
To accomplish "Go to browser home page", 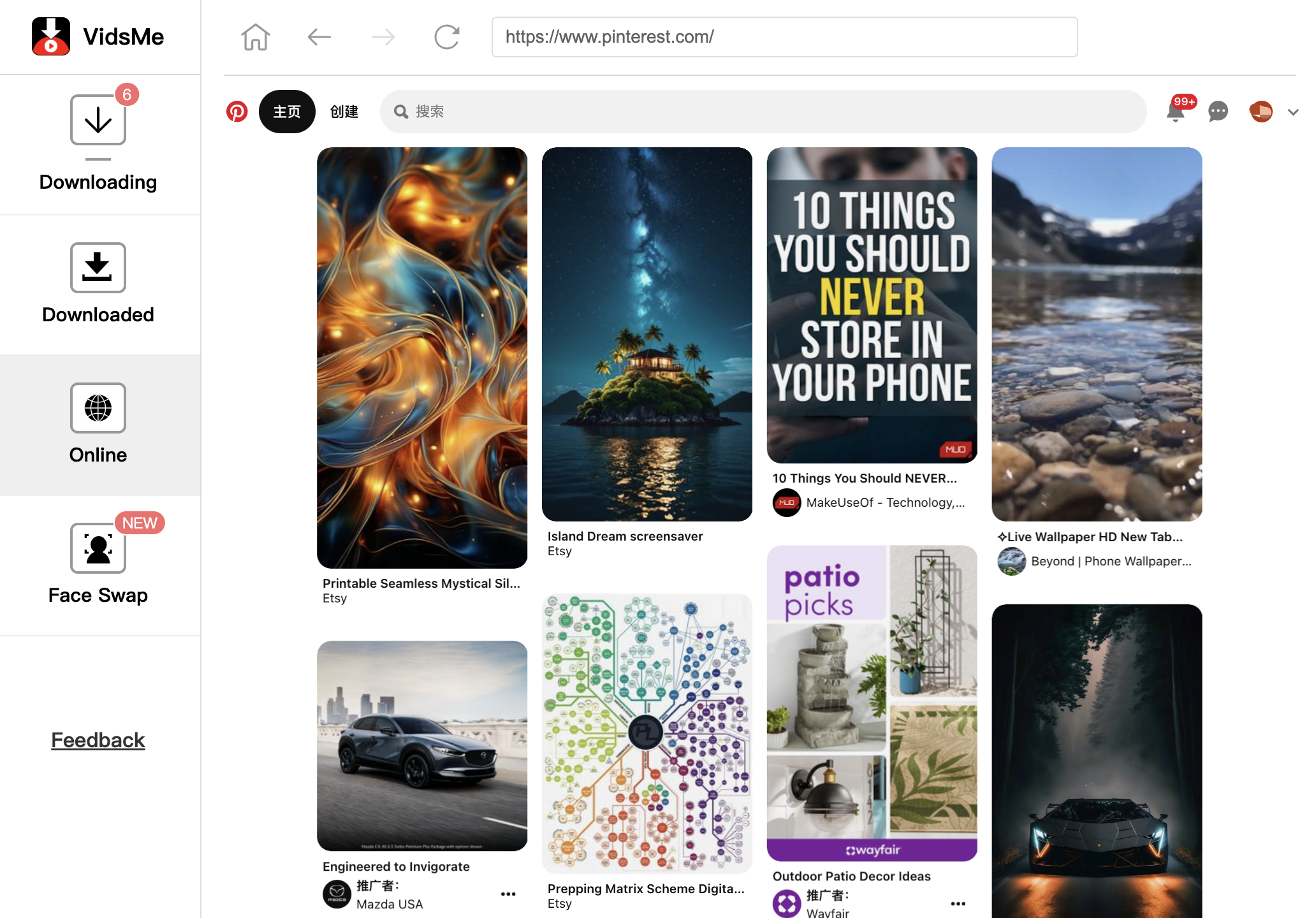I will 255,37.
